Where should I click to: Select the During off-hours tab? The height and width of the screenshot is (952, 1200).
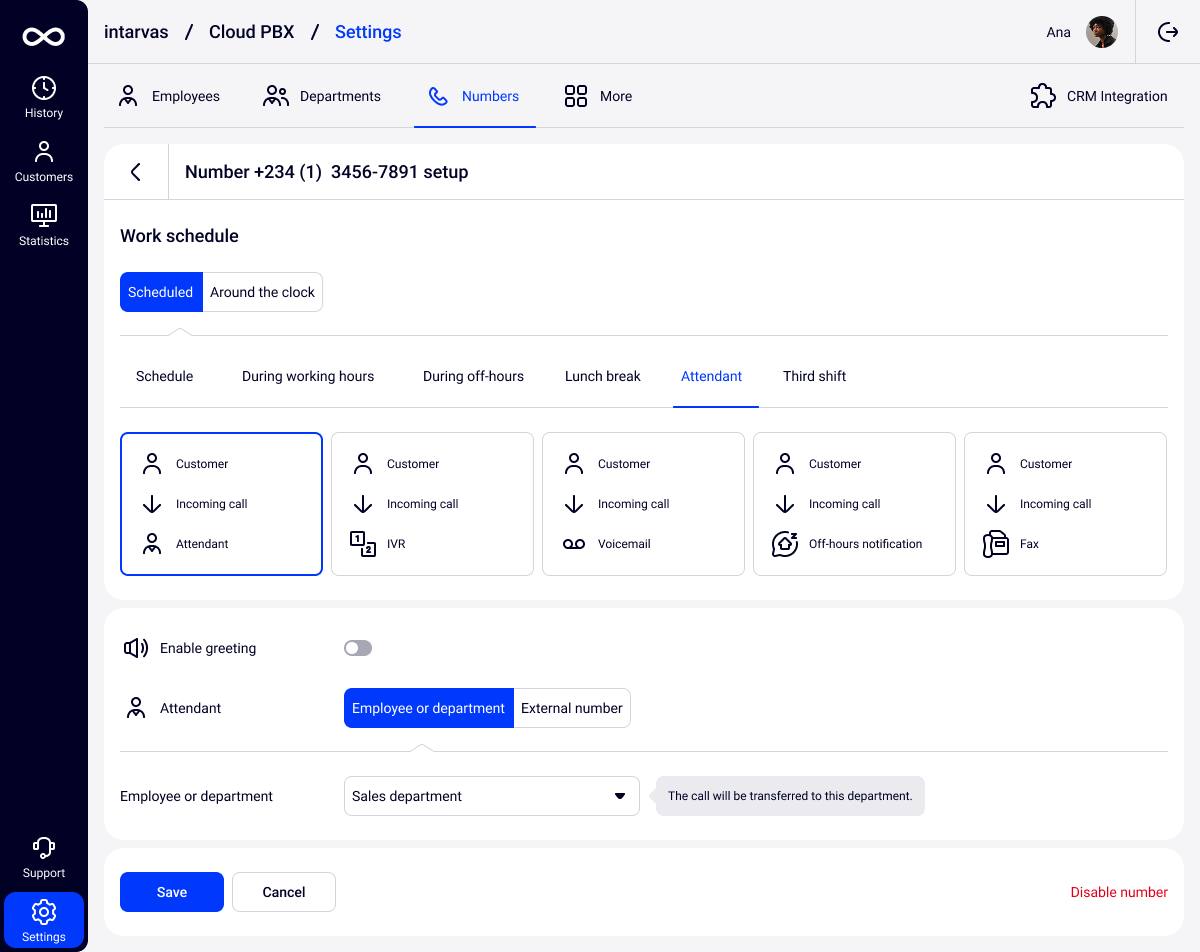(473, 377)
